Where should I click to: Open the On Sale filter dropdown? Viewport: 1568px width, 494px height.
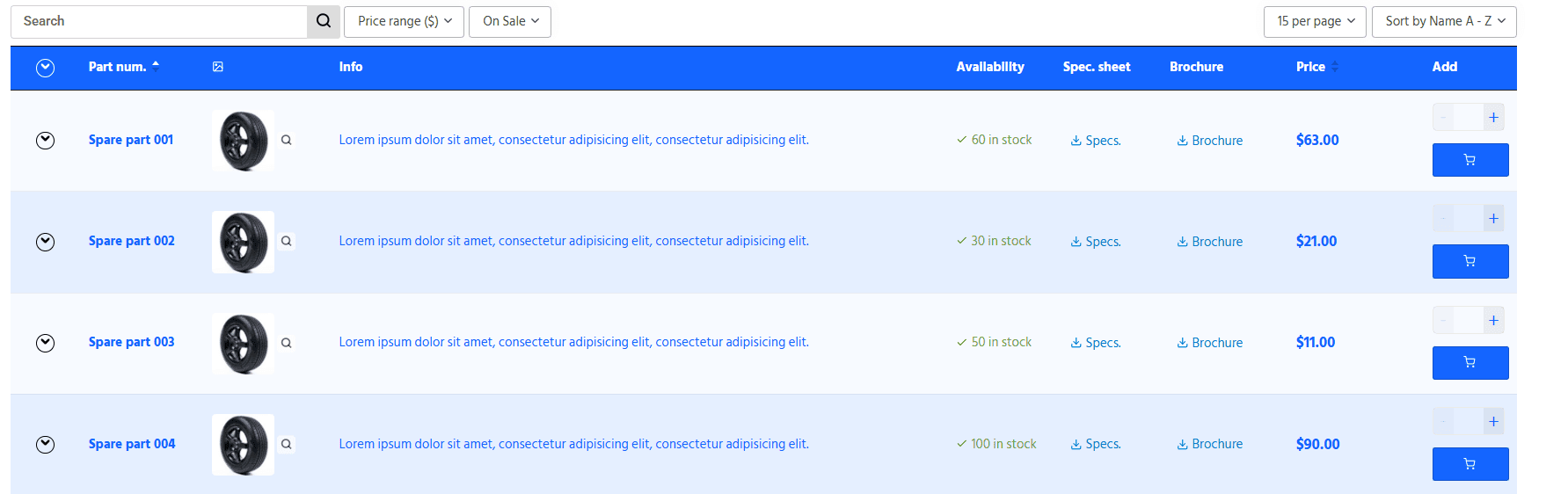pos(510,22)
